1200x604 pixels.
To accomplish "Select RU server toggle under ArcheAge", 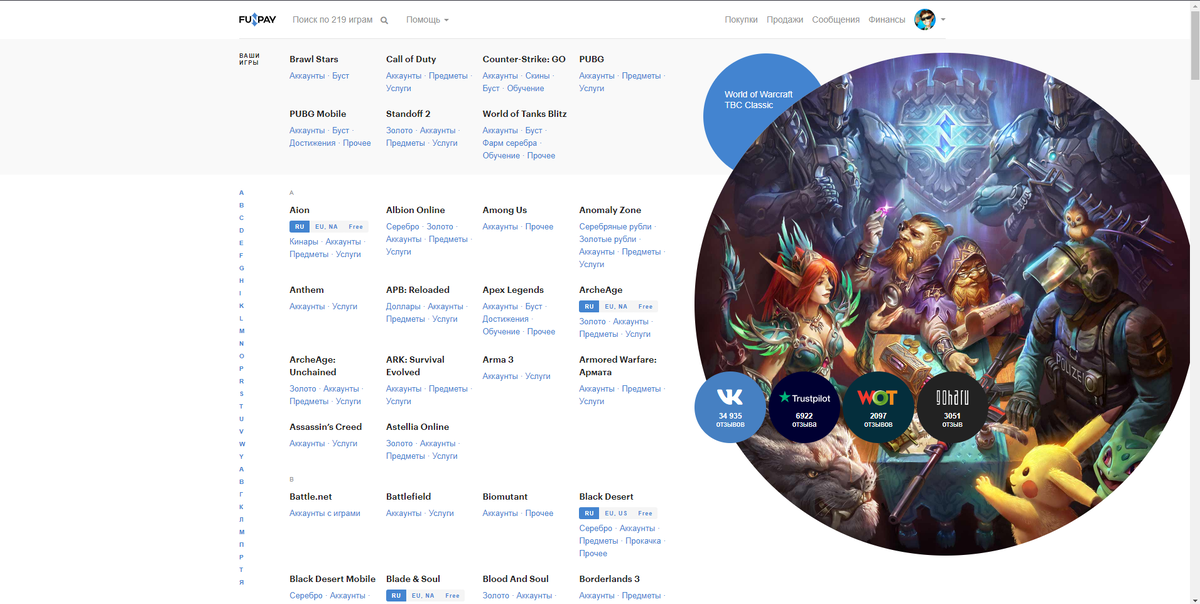I will tap(590, 307).
